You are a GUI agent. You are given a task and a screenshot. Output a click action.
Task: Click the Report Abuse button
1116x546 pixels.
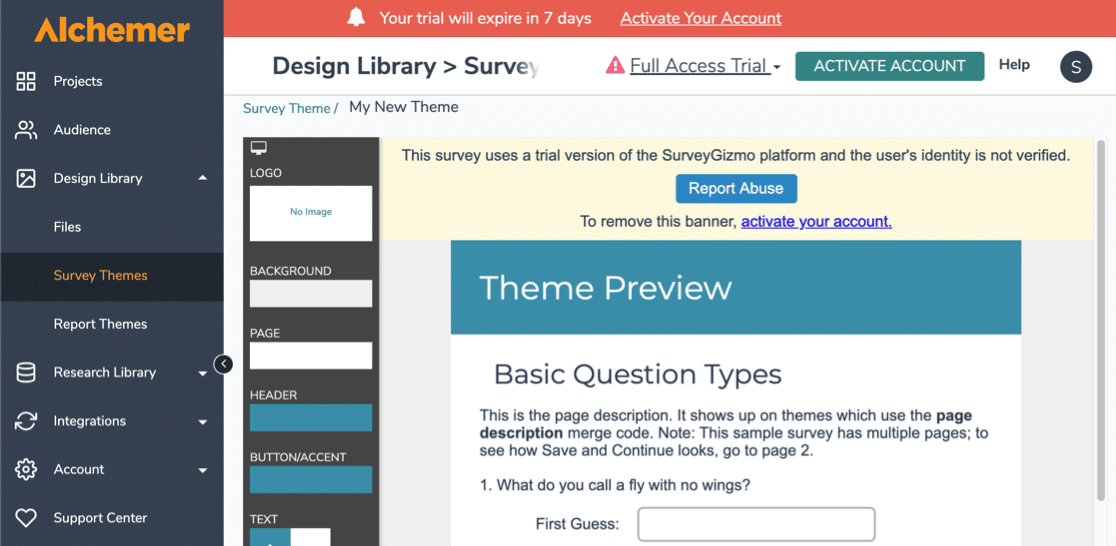pyautogui.click(x=736, y=189)
